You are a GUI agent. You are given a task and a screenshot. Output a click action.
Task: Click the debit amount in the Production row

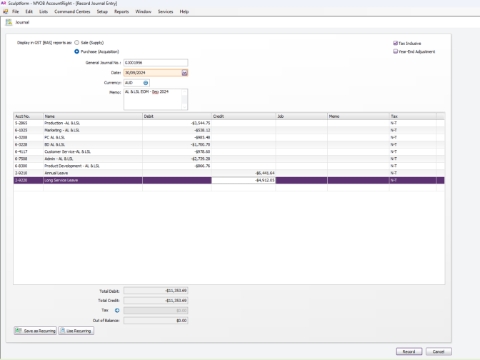point(200,123)
